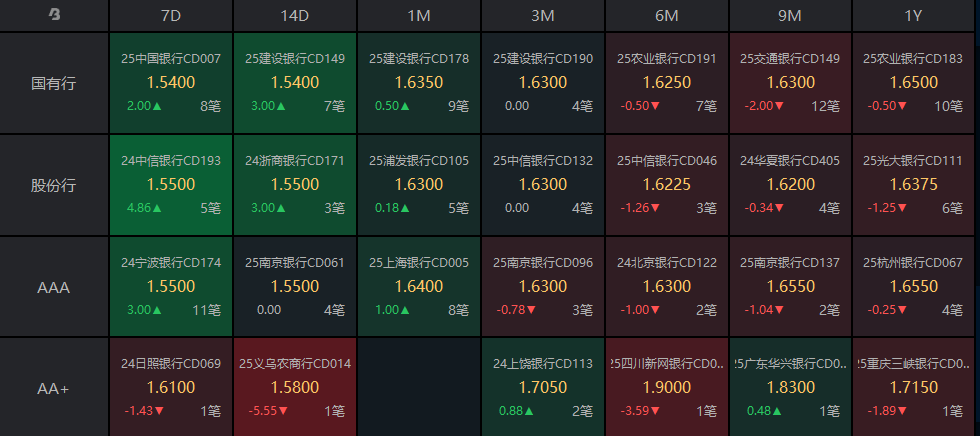Open the 25中国银行CD007 quote cell
This screenshot has height=436, width=980.
point(170,83)
